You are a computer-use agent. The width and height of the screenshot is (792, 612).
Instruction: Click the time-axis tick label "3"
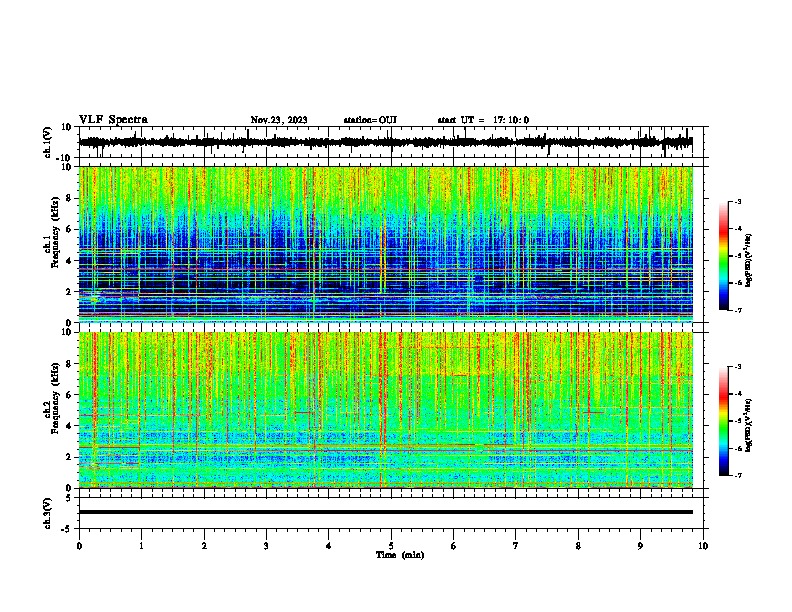point(266,546)
